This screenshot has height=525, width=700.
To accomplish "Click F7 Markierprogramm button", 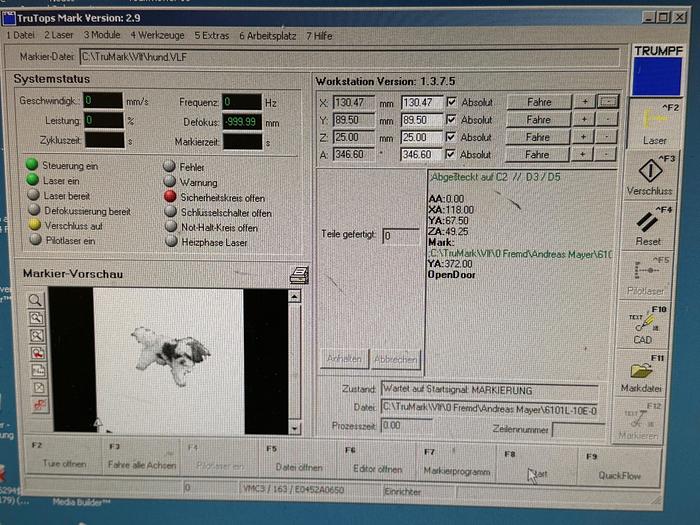I will click(x=456, y=463).
